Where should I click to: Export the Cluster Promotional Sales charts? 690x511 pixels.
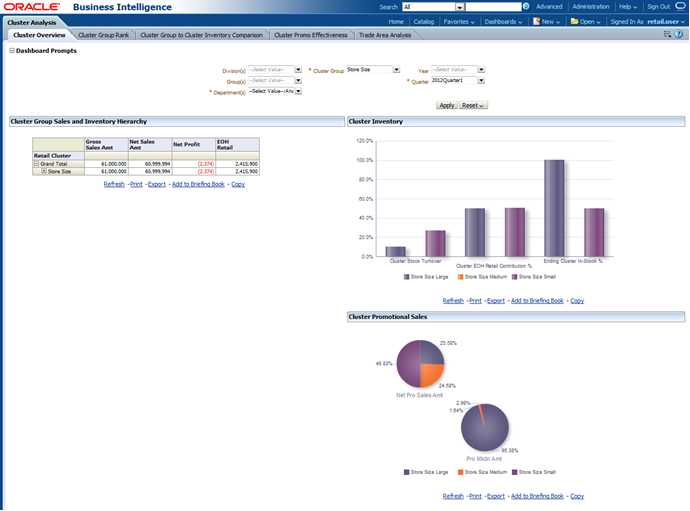[x=495, y=496]
